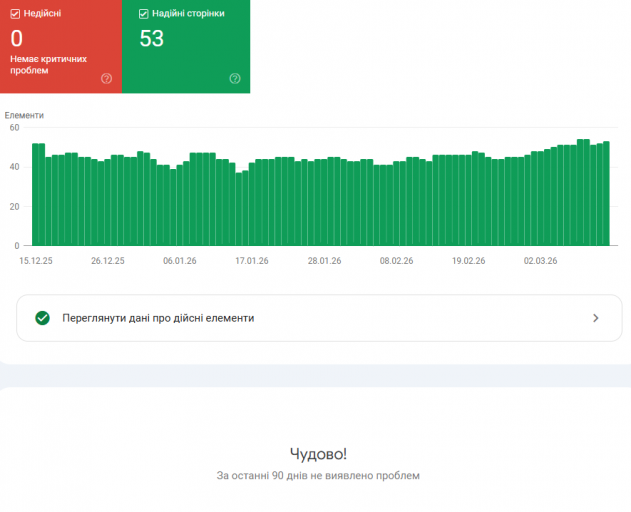Viewport: 631px width, 512px height.
Task: Click the last rightmost chart bar
Action: click(x=606, y=194)
